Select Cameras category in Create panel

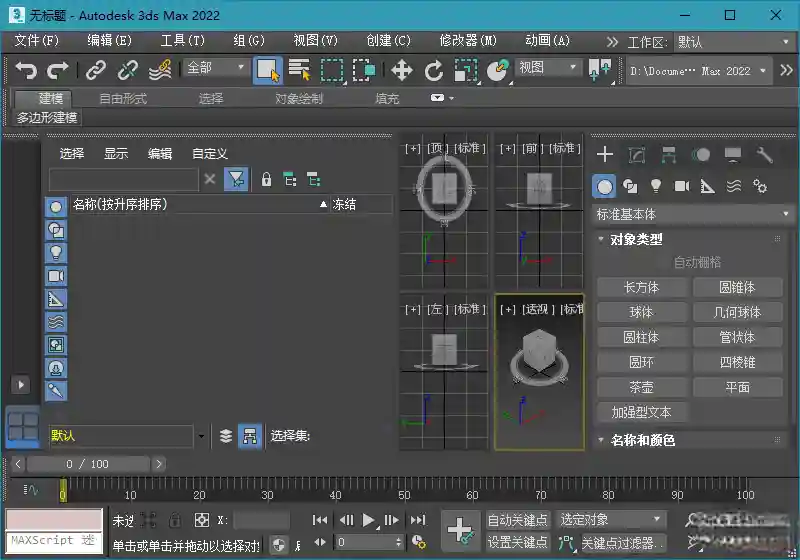point(682,187)
